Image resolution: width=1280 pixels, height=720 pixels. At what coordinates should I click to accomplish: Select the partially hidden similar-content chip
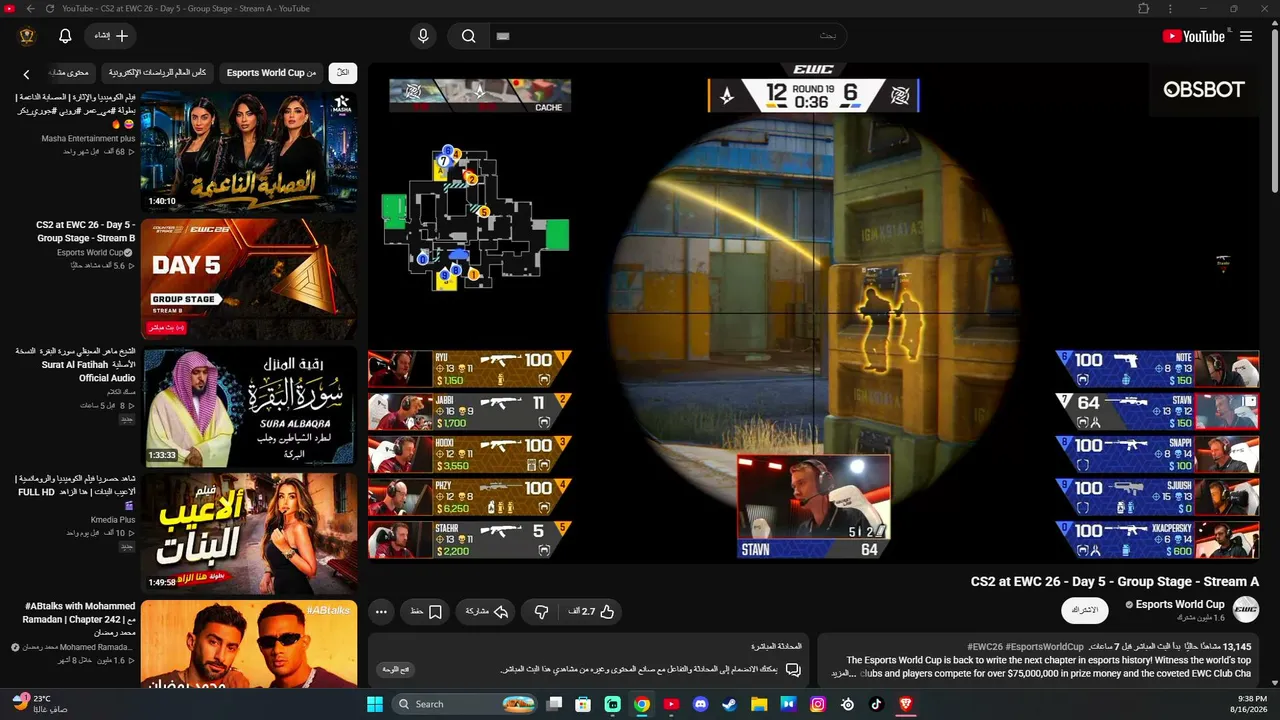[69, 73]
